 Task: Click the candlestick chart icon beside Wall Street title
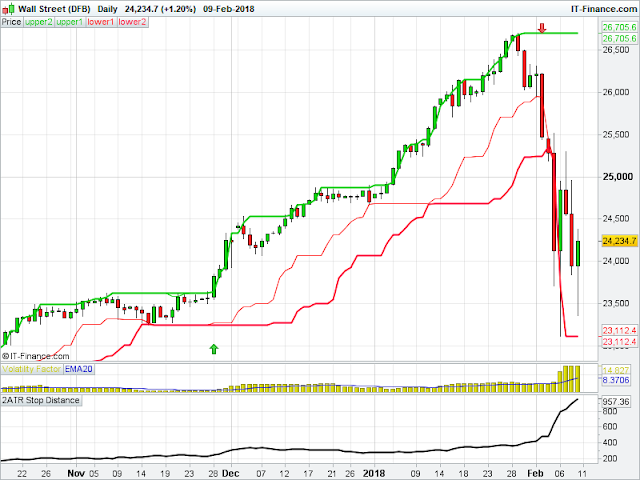click(x=8, y=8)
